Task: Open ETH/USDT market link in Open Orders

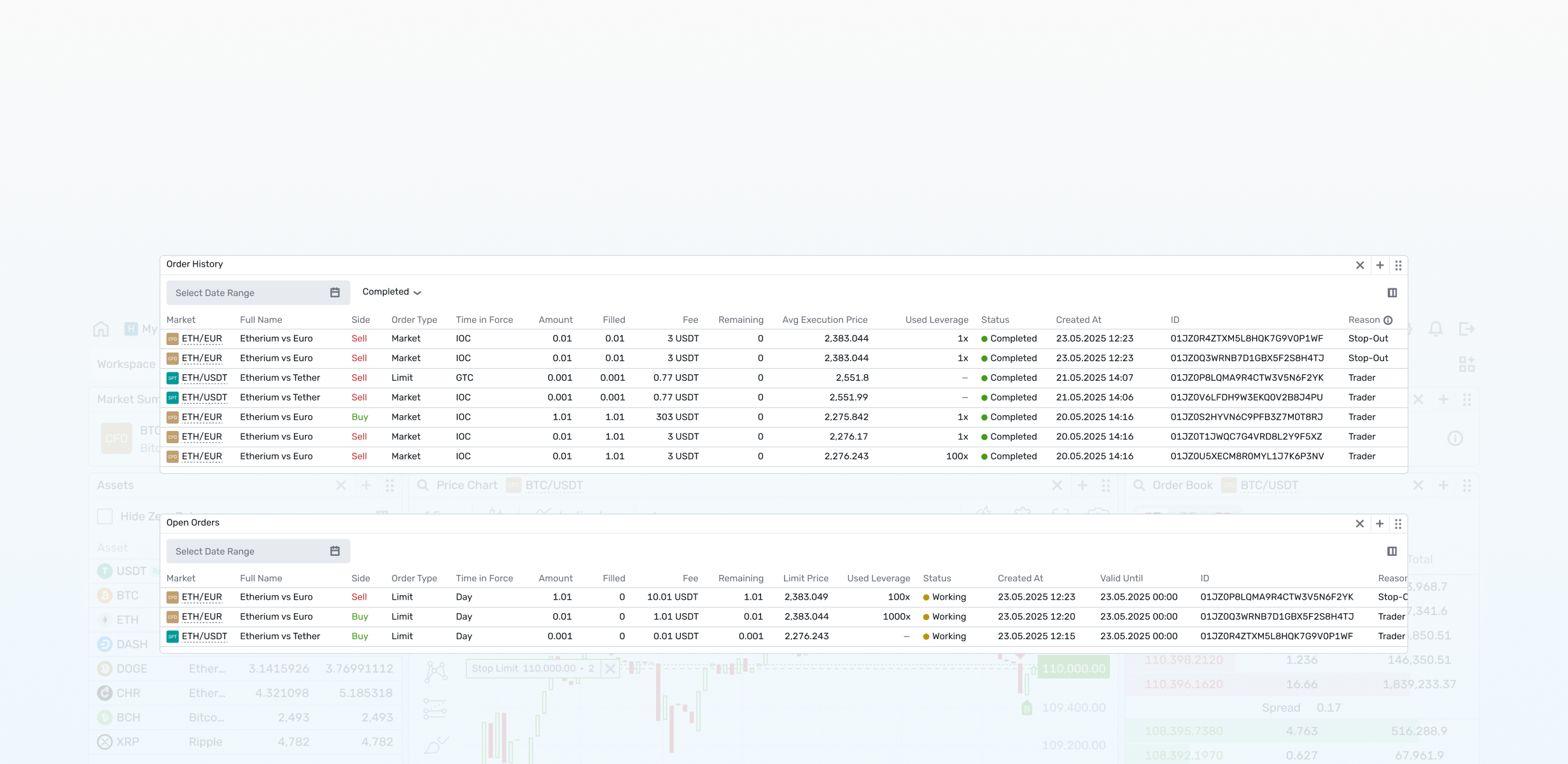Action: (x=204, y=636)
